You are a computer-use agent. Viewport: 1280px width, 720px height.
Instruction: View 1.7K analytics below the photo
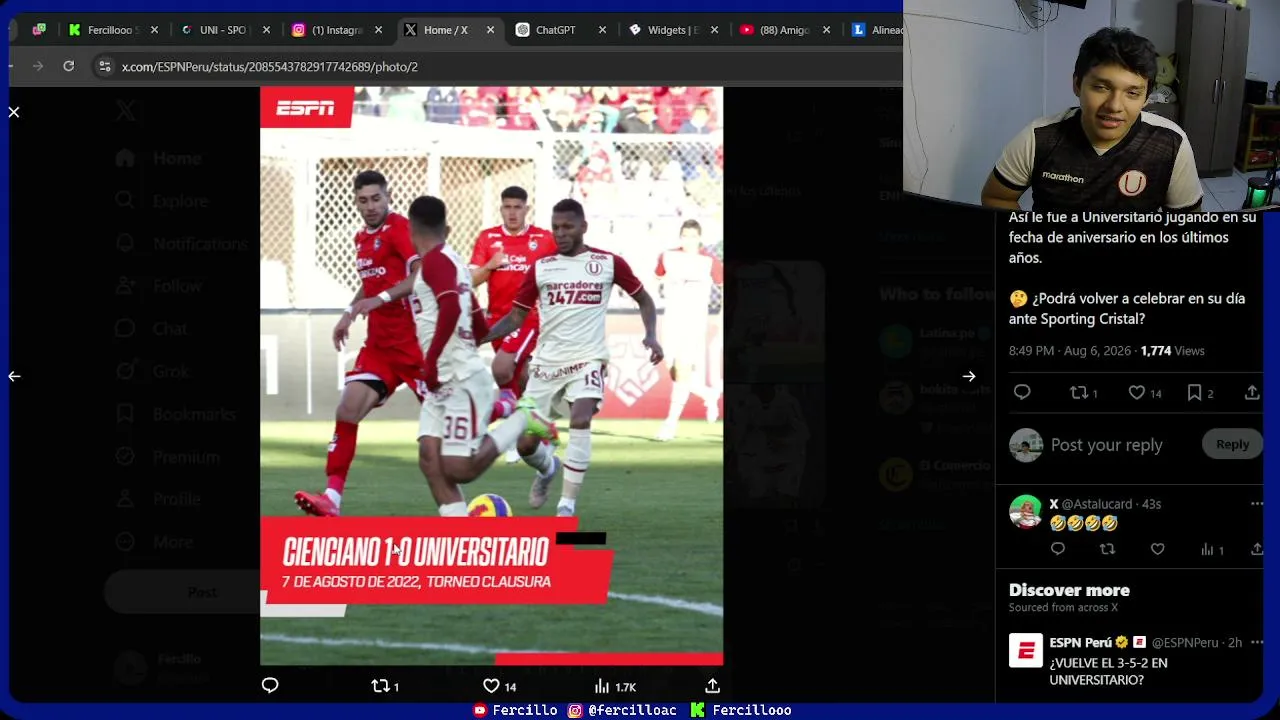(x=614, y=686)
